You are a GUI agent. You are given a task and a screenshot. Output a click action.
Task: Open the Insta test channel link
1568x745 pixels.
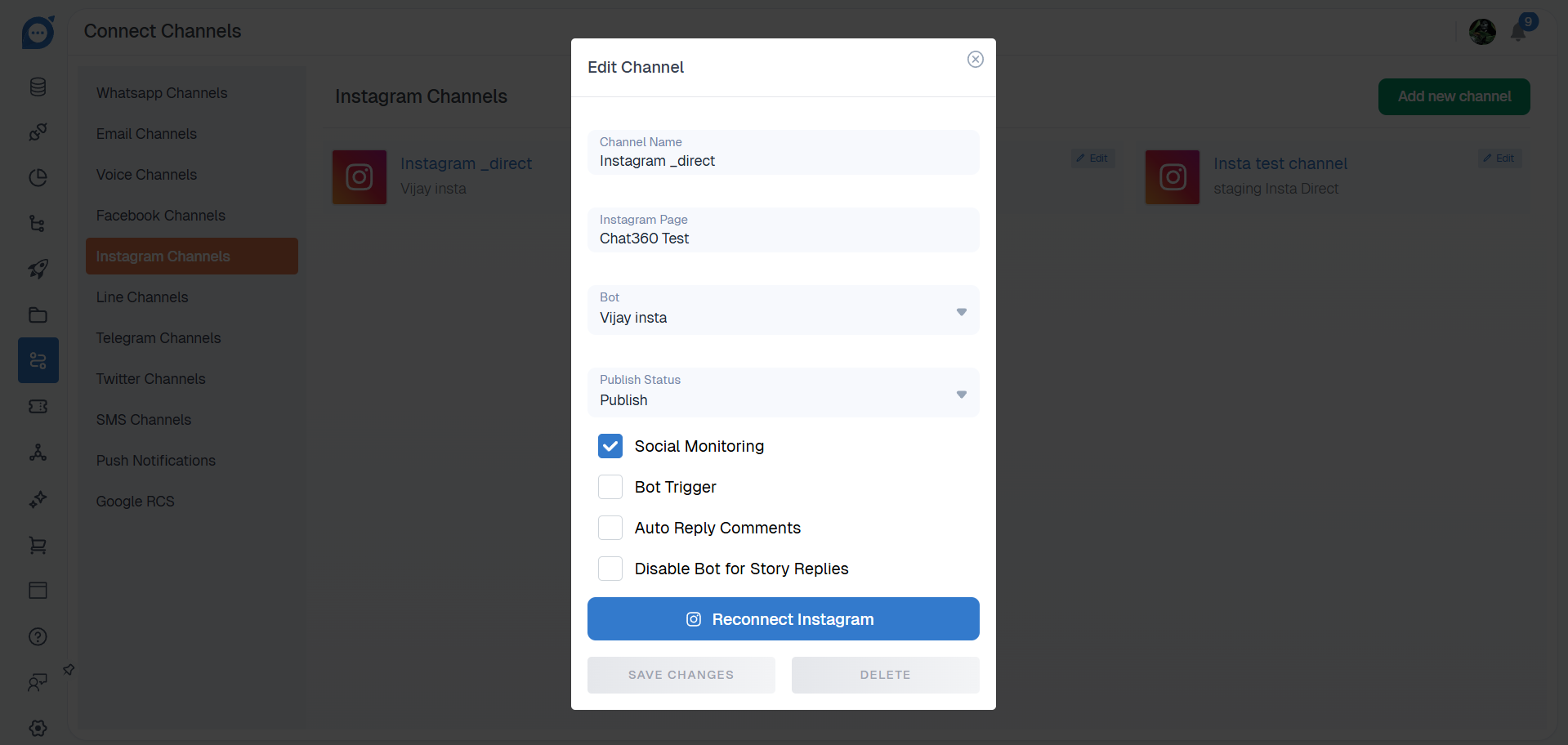[1280, 163]
